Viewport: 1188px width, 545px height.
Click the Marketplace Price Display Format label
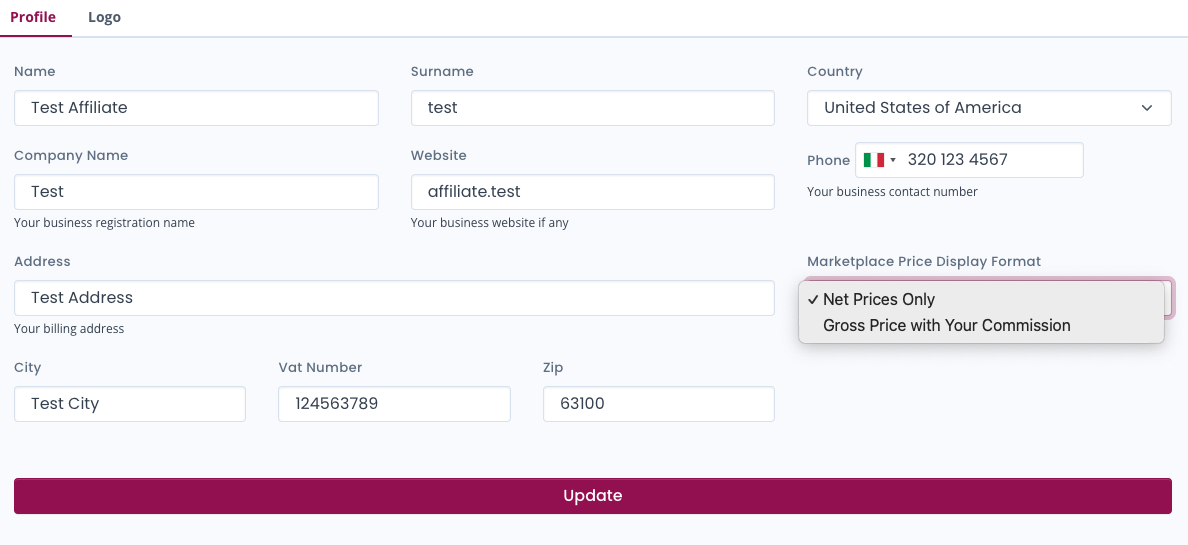pyautogui.click(x=923, y=261)
